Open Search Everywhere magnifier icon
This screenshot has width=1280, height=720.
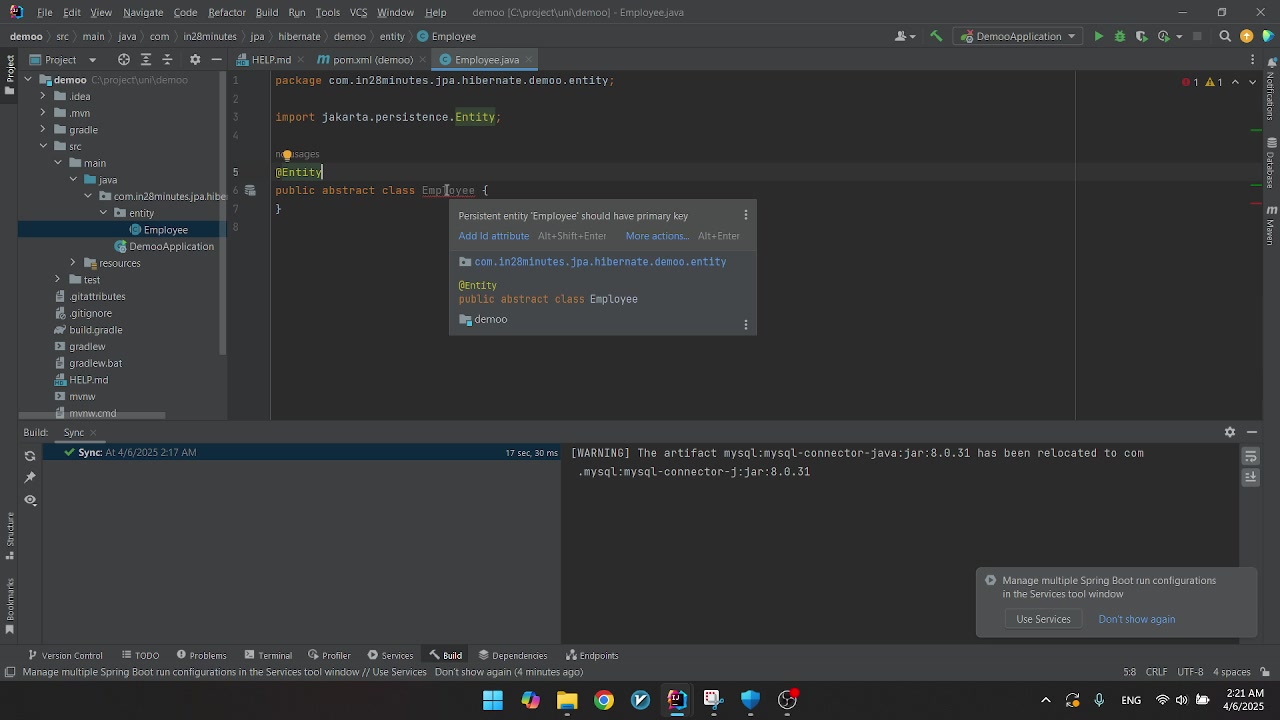tap(1225, 36)
